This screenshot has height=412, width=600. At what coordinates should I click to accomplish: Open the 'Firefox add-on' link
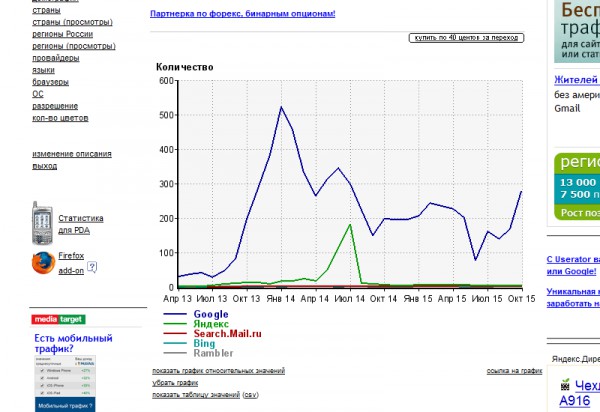pos(71,263)
